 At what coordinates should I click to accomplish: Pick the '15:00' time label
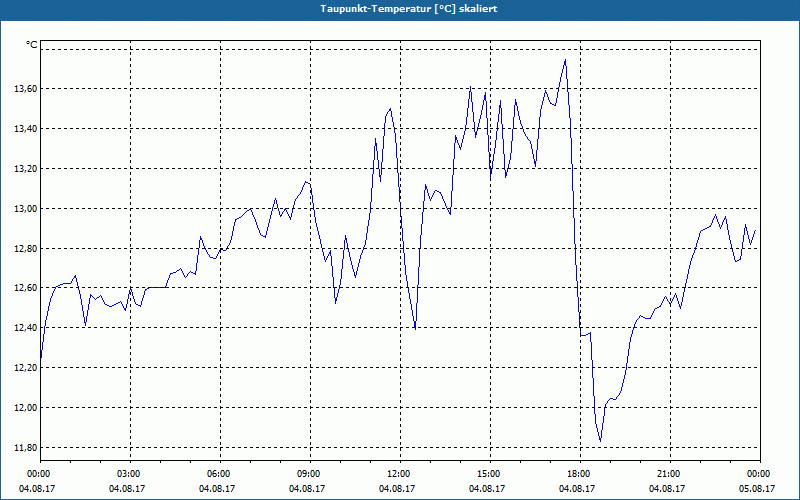point(490,474)
